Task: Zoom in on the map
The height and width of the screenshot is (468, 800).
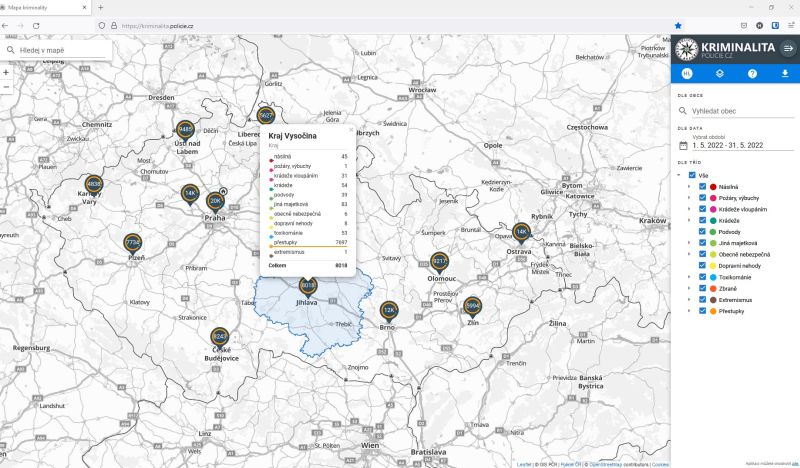Action: pos(7,73)
